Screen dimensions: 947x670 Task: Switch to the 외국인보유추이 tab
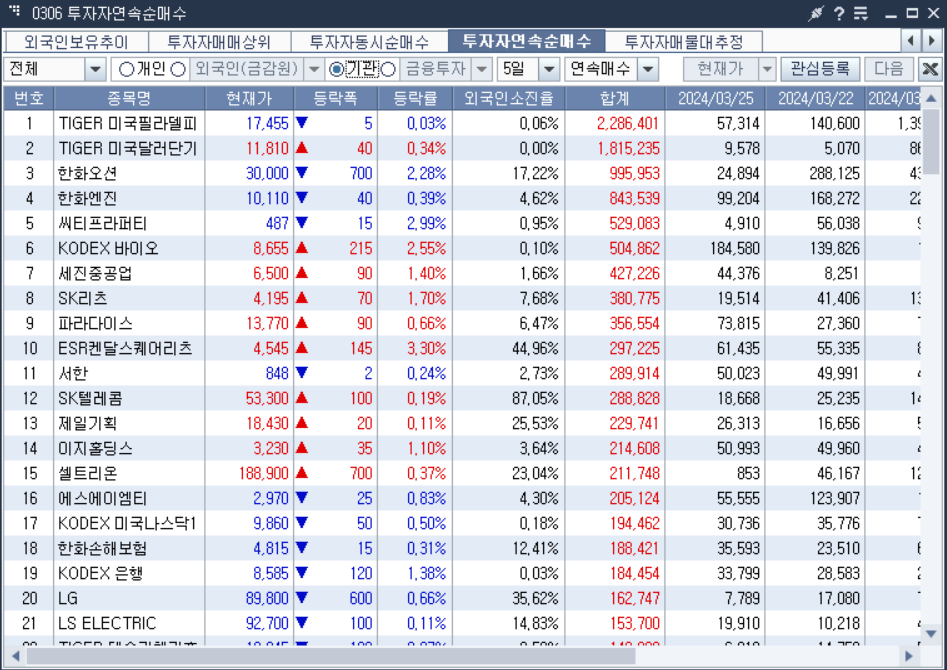76,42
